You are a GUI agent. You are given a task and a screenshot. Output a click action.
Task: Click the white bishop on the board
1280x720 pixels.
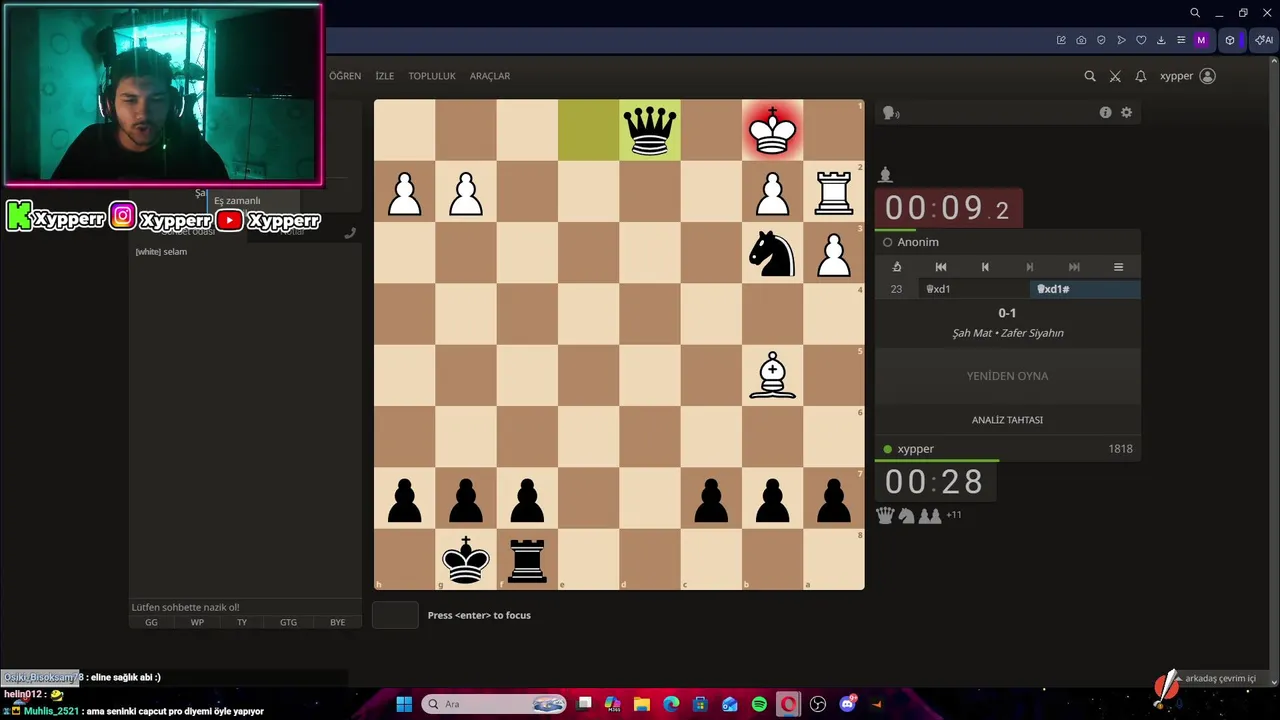click(772, 376)
